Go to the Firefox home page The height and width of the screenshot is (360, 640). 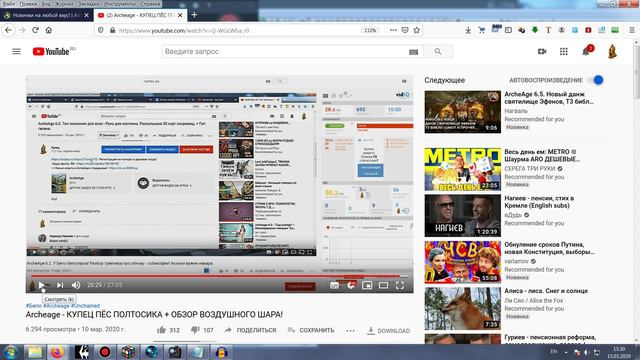(49, 30)
